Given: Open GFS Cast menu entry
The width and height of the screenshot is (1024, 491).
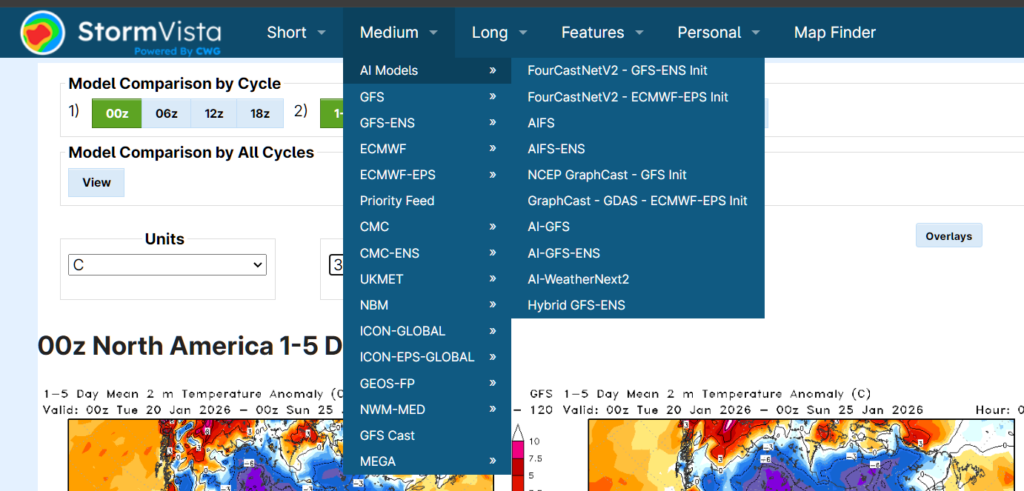Looking at the screenshot, I should point(387,435).
